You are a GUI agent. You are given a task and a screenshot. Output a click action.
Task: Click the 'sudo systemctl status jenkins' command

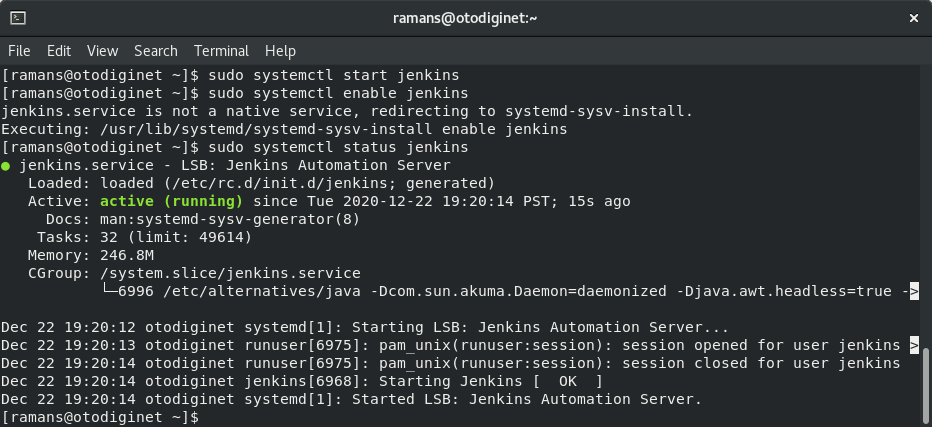click(x=338, y=147)
